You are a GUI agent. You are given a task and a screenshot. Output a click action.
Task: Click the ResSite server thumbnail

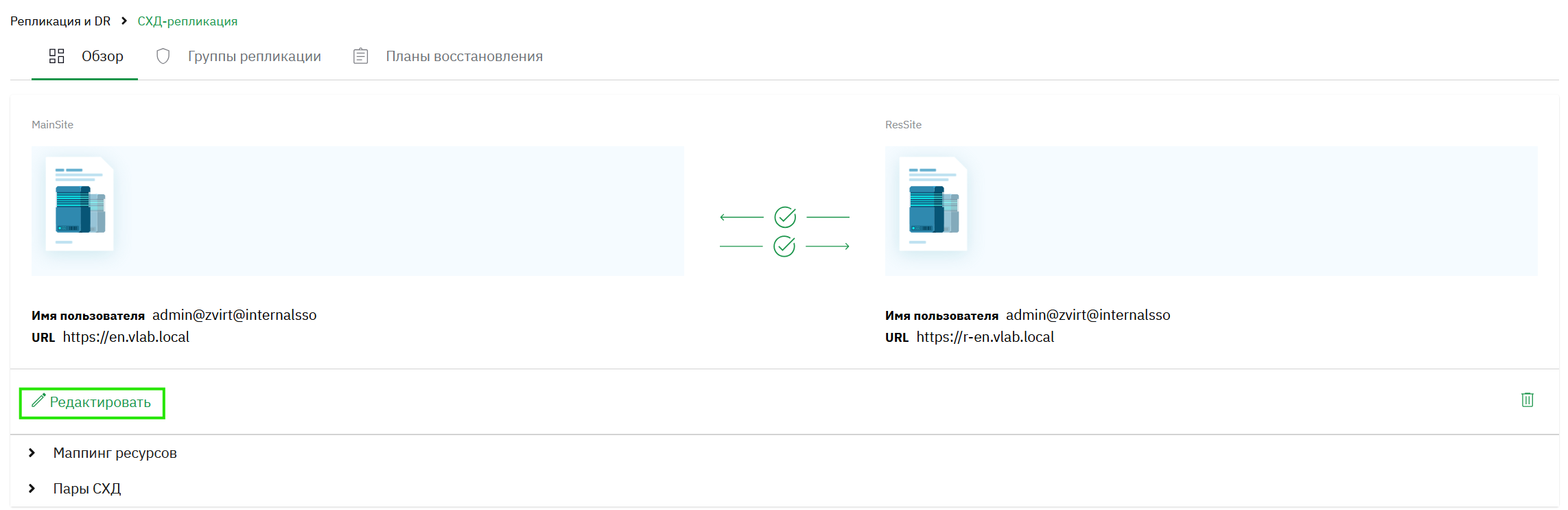(933, 204)
